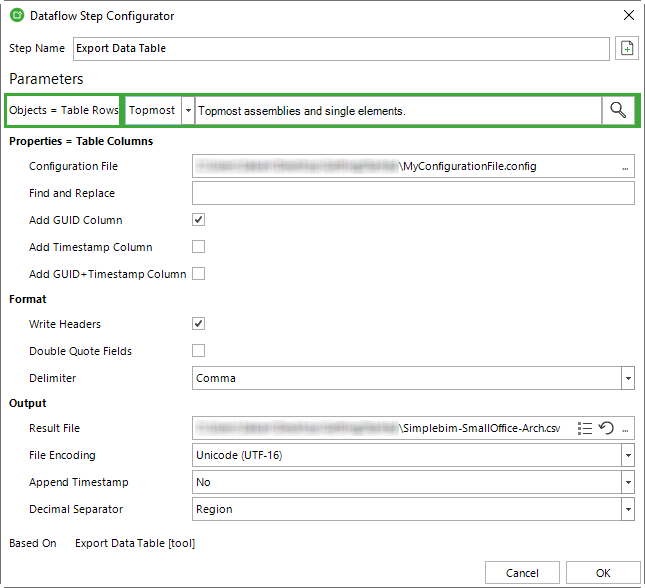The height and width of the screenshot is (588, 645).
Task: Click the Cancel button
Action: [x=522, y=573]
